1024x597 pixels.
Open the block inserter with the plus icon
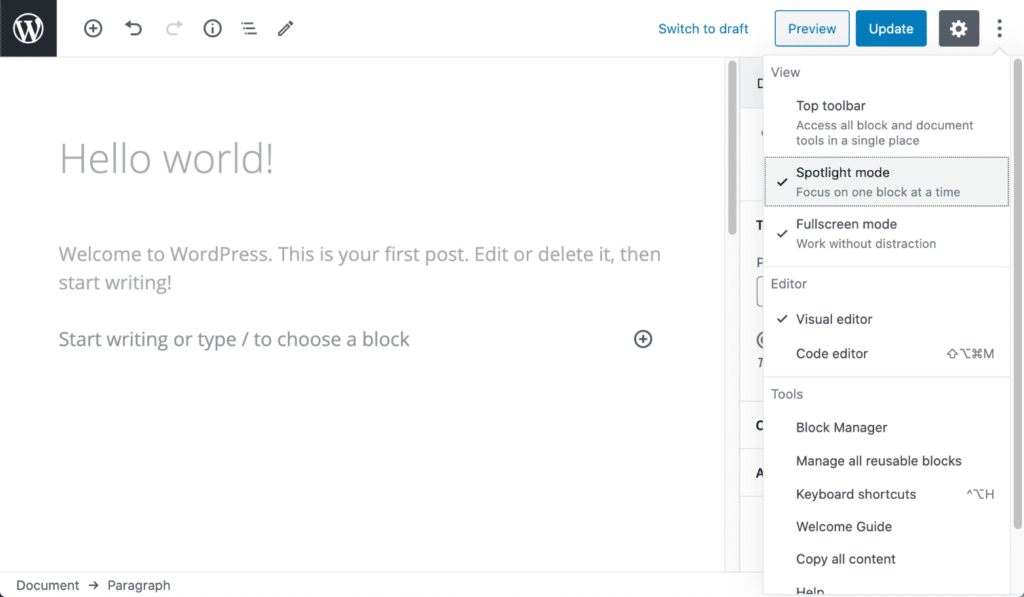pyautogui.click(x=93, y=28)
